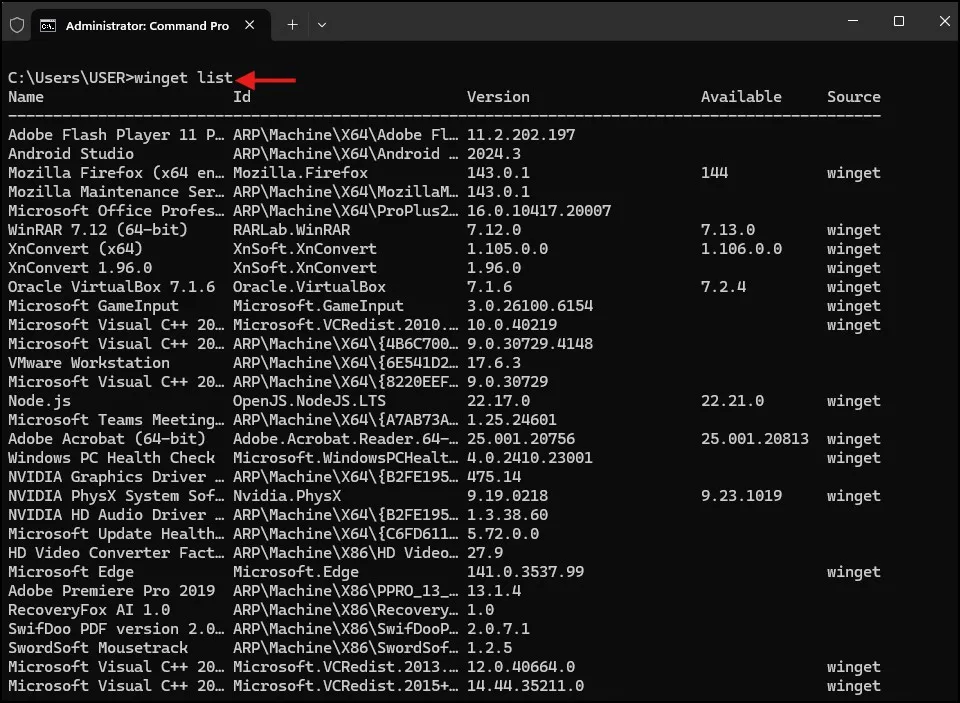Click available version '7.2.4'
960x703 pixels.
724,287
